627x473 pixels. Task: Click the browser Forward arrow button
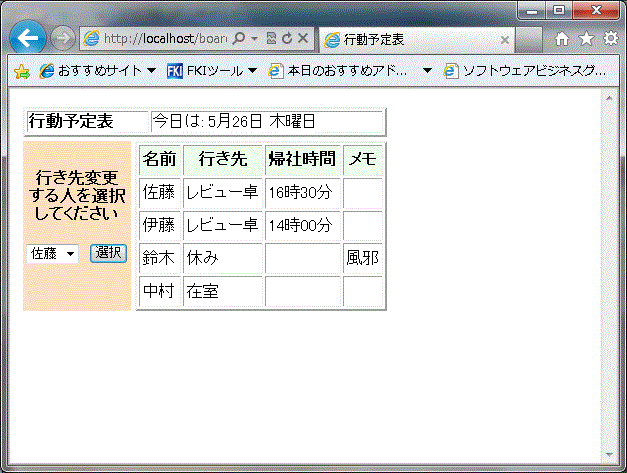(63, 38)
